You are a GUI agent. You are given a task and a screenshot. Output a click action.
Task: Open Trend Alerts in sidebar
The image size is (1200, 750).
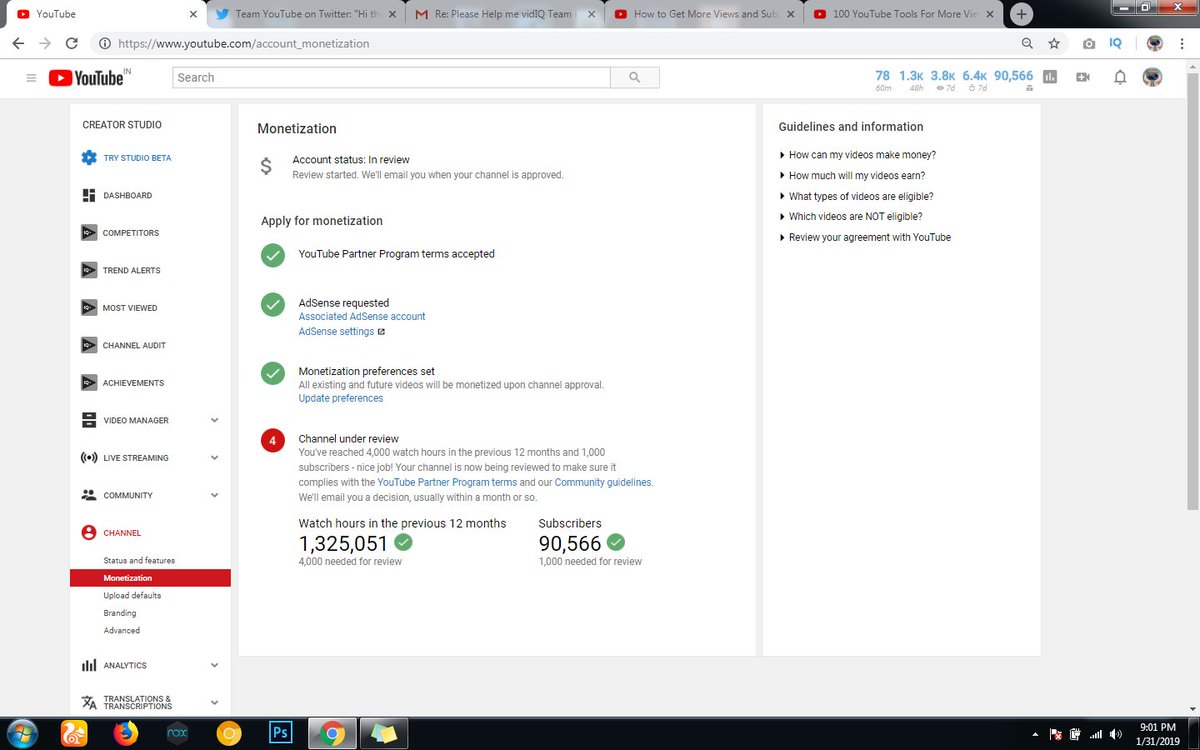120,270
